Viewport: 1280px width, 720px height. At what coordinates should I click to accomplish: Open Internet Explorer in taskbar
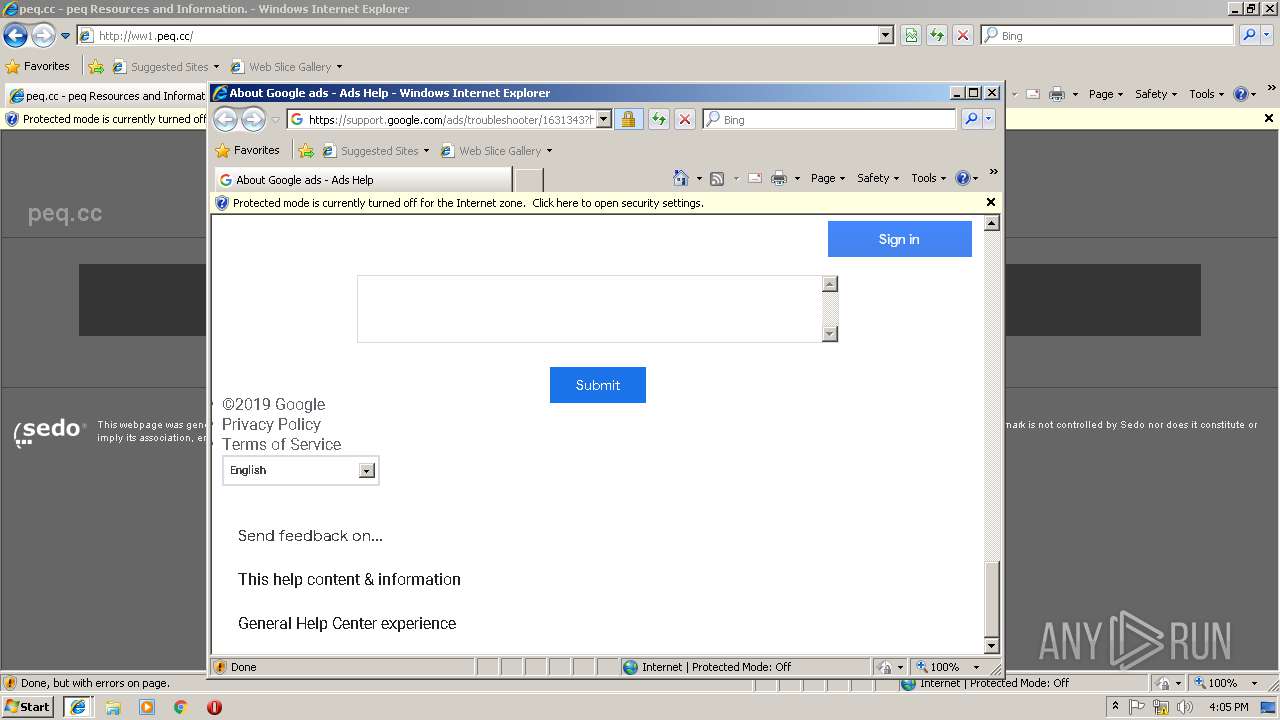coord(77,707)
